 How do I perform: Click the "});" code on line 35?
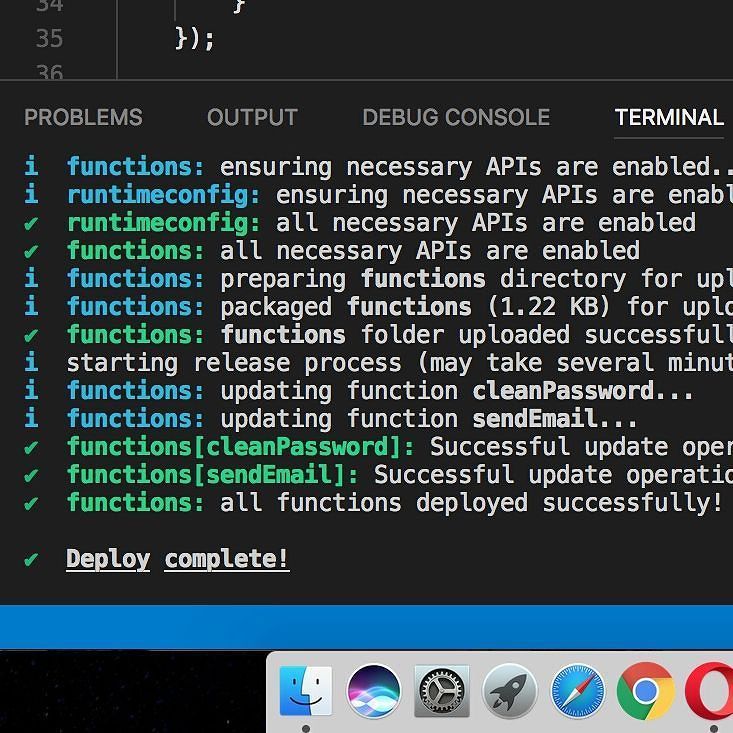195,38
